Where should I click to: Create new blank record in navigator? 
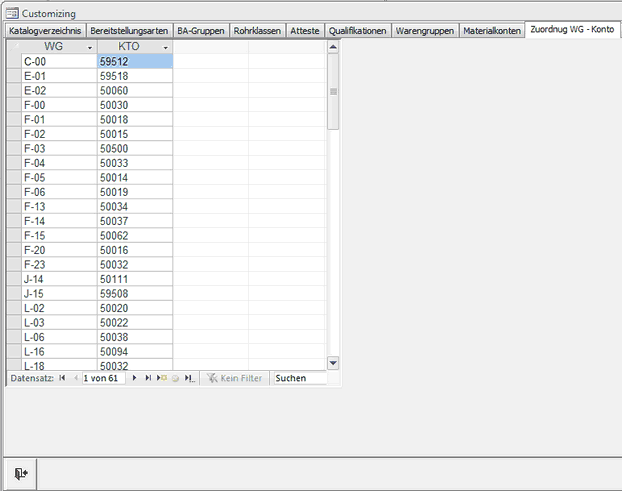pyautogui.click(x=161, y=379)
